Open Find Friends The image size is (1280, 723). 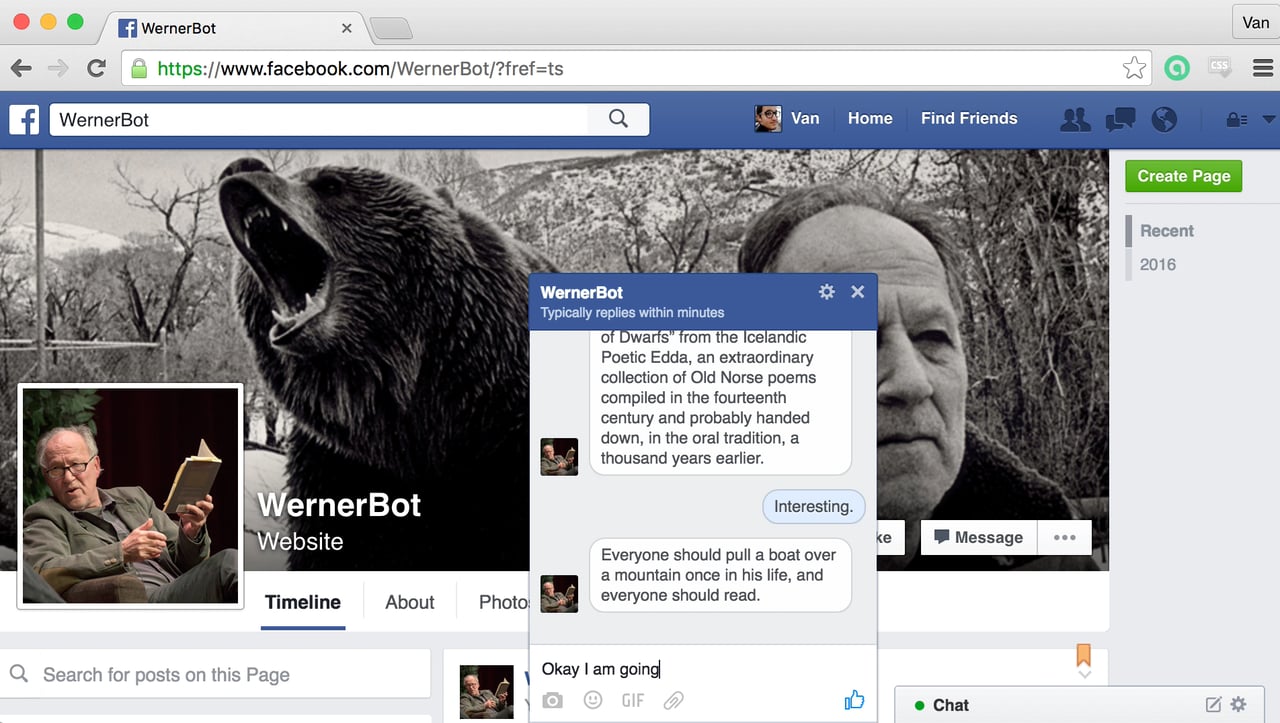tap(969, 118)
